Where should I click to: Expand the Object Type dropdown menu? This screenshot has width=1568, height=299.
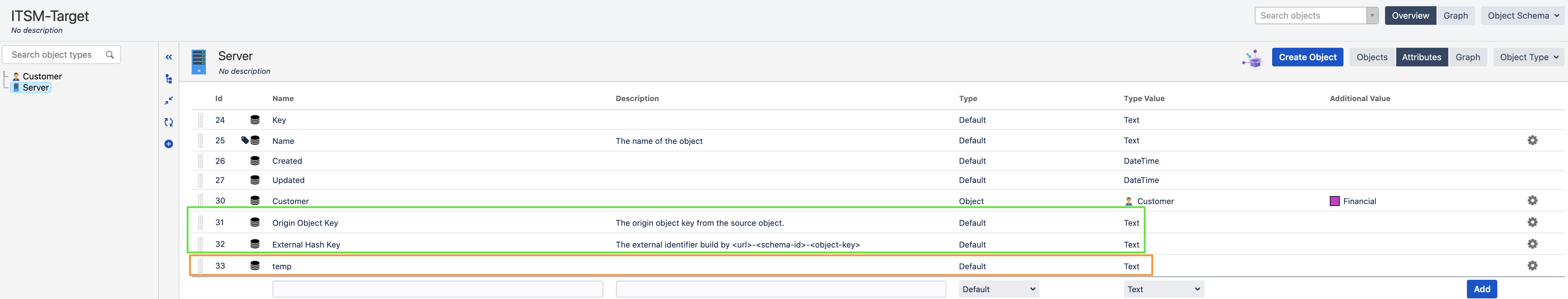[x=1528, y=57]
